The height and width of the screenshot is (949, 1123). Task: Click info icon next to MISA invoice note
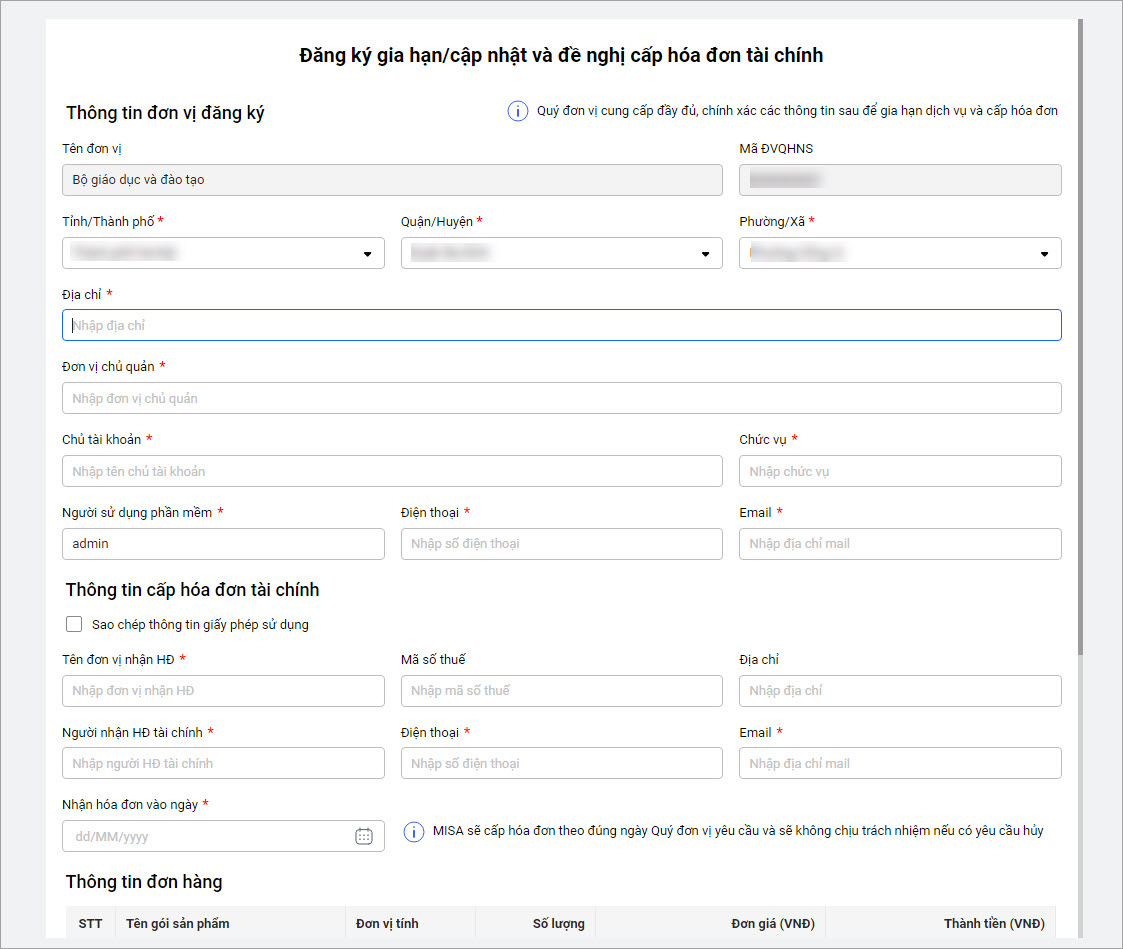point(413,832)
